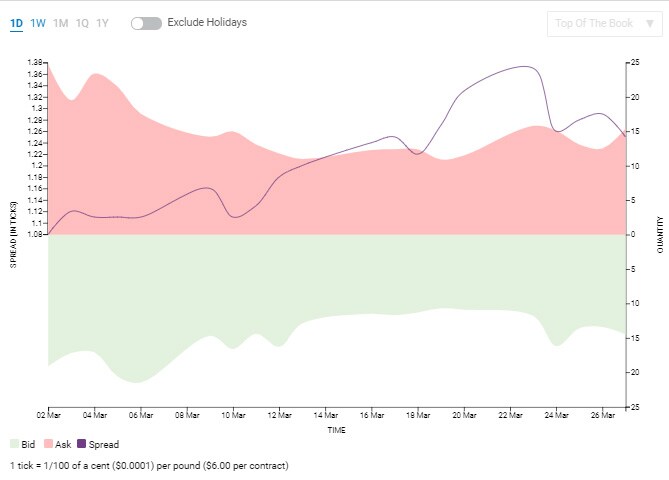Click the Bid legend label text
Viewport: 669px width, 480px height.
coord(28,444)
